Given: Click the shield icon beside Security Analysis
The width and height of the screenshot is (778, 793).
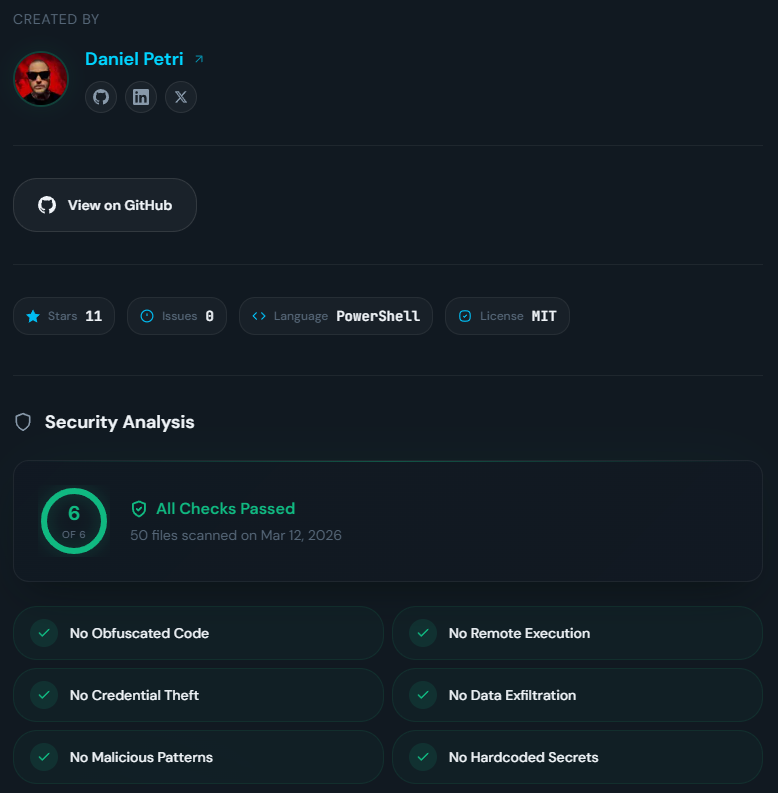Looking at the screenshot, I should click(23, 422).
